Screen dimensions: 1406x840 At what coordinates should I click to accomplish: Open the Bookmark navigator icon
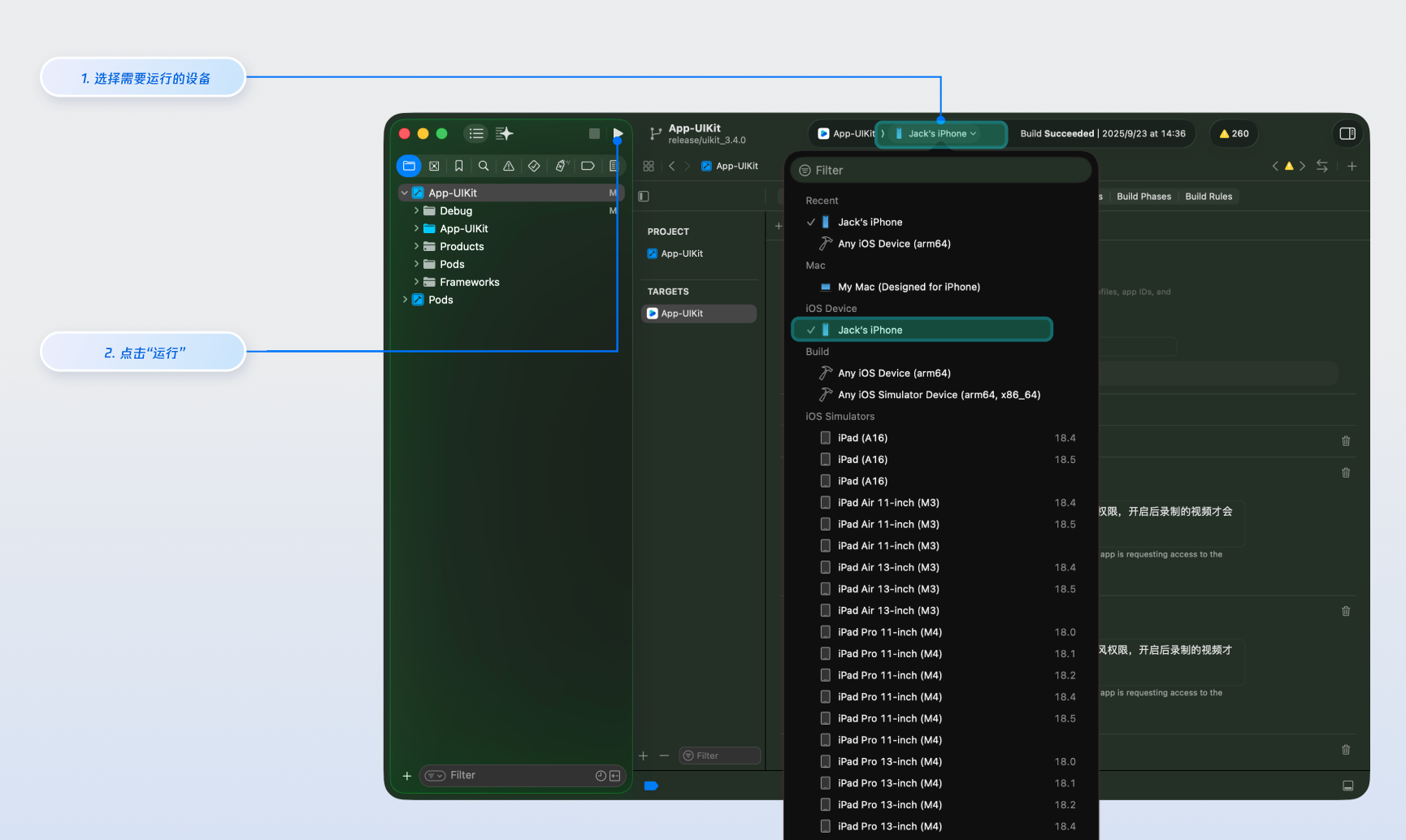tap(458, 166)
